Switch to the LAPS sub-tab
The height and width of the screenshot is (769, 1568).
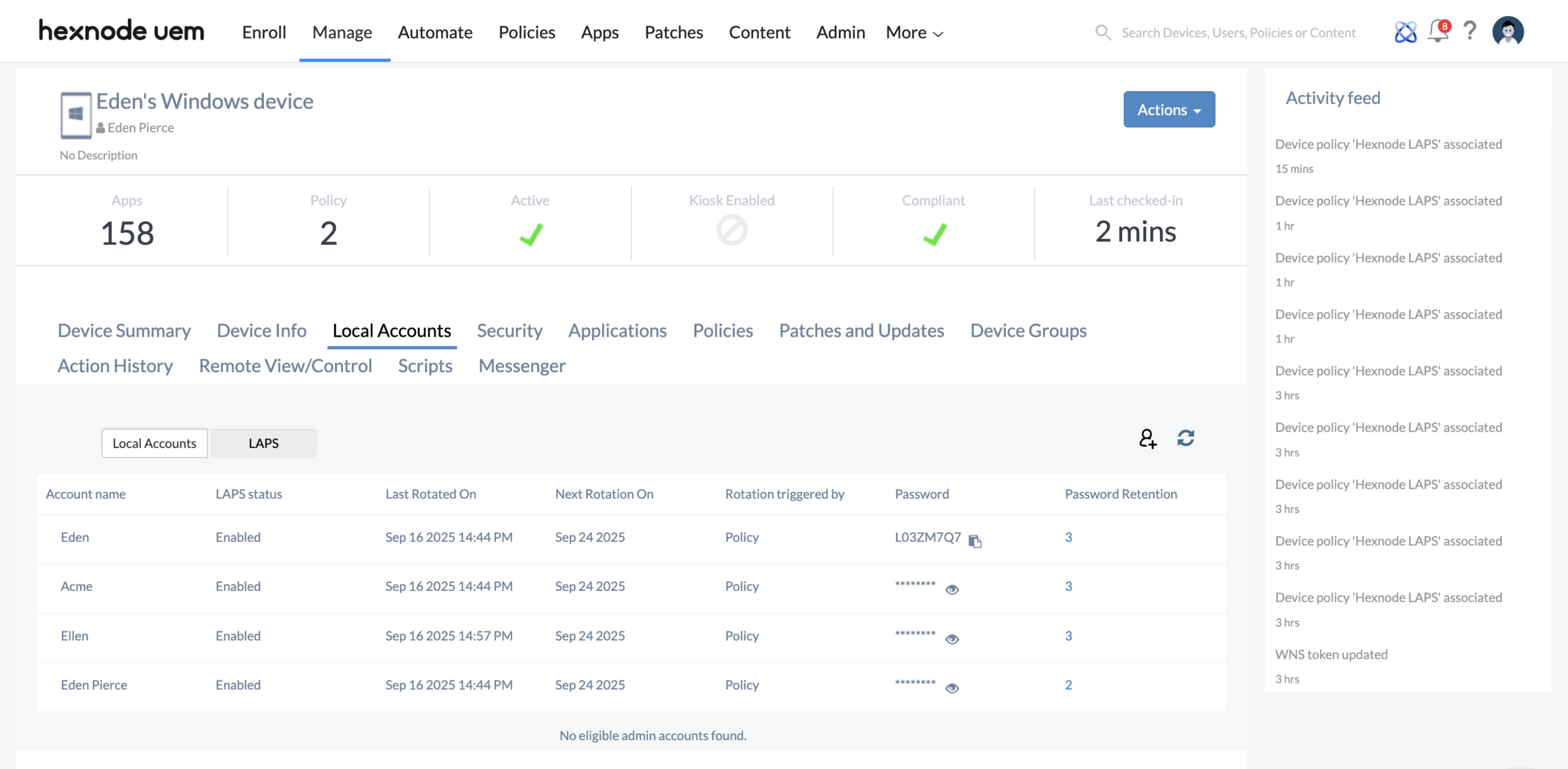[x=263, y=443]
